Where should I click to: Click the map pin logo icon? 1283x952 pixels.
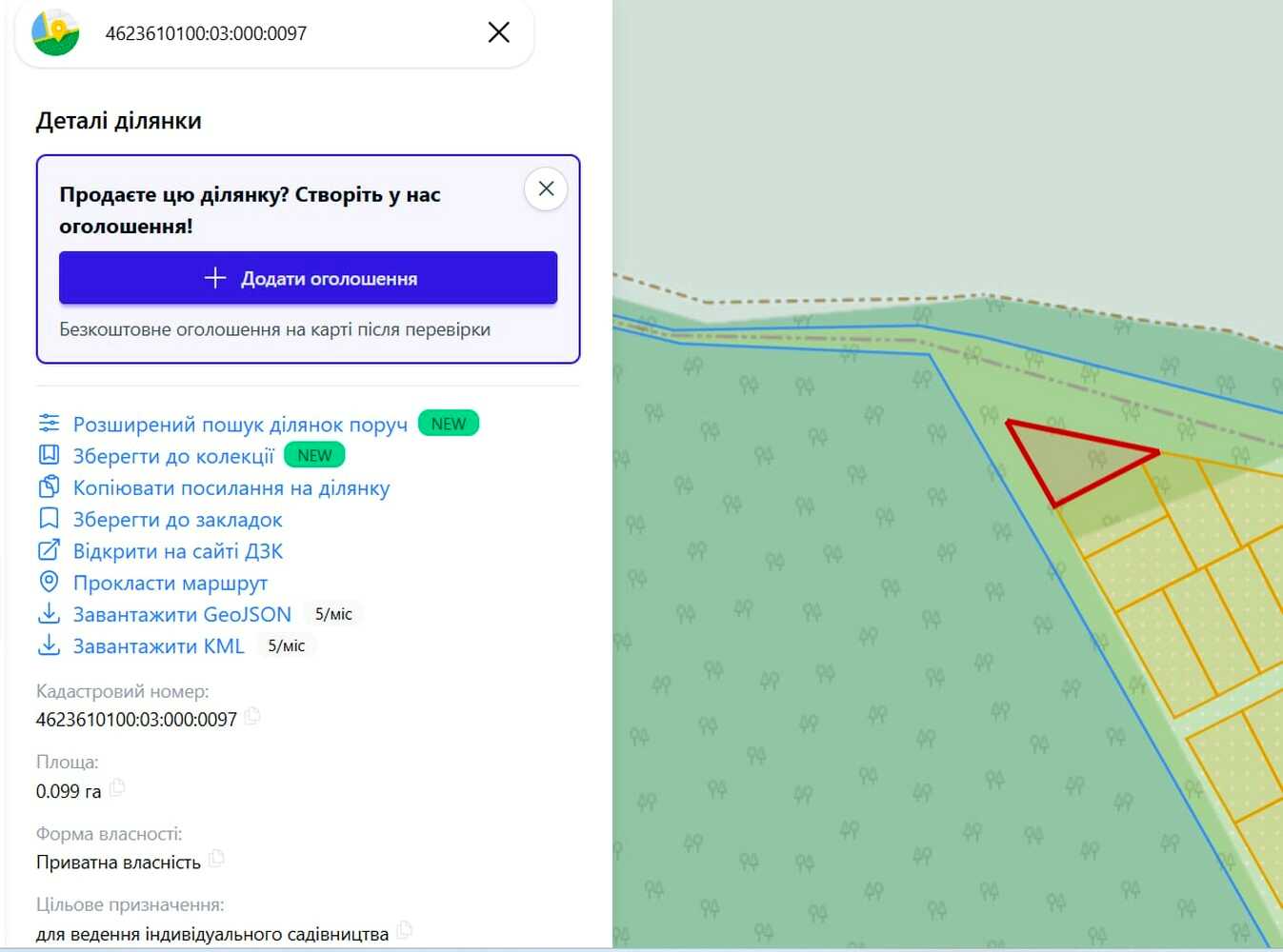tap(55, 32)
